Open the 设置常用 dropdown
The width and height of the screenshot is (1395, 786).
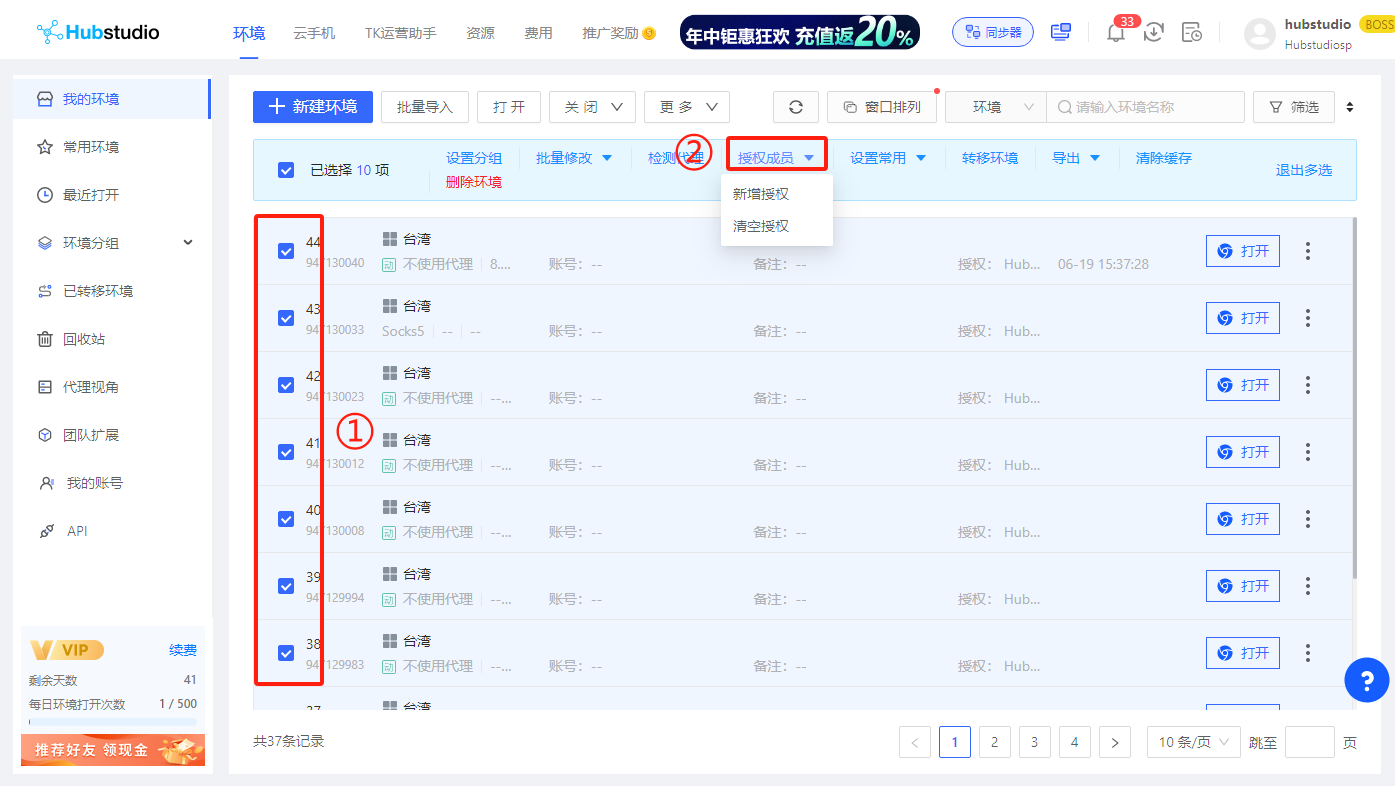point(888,158)
